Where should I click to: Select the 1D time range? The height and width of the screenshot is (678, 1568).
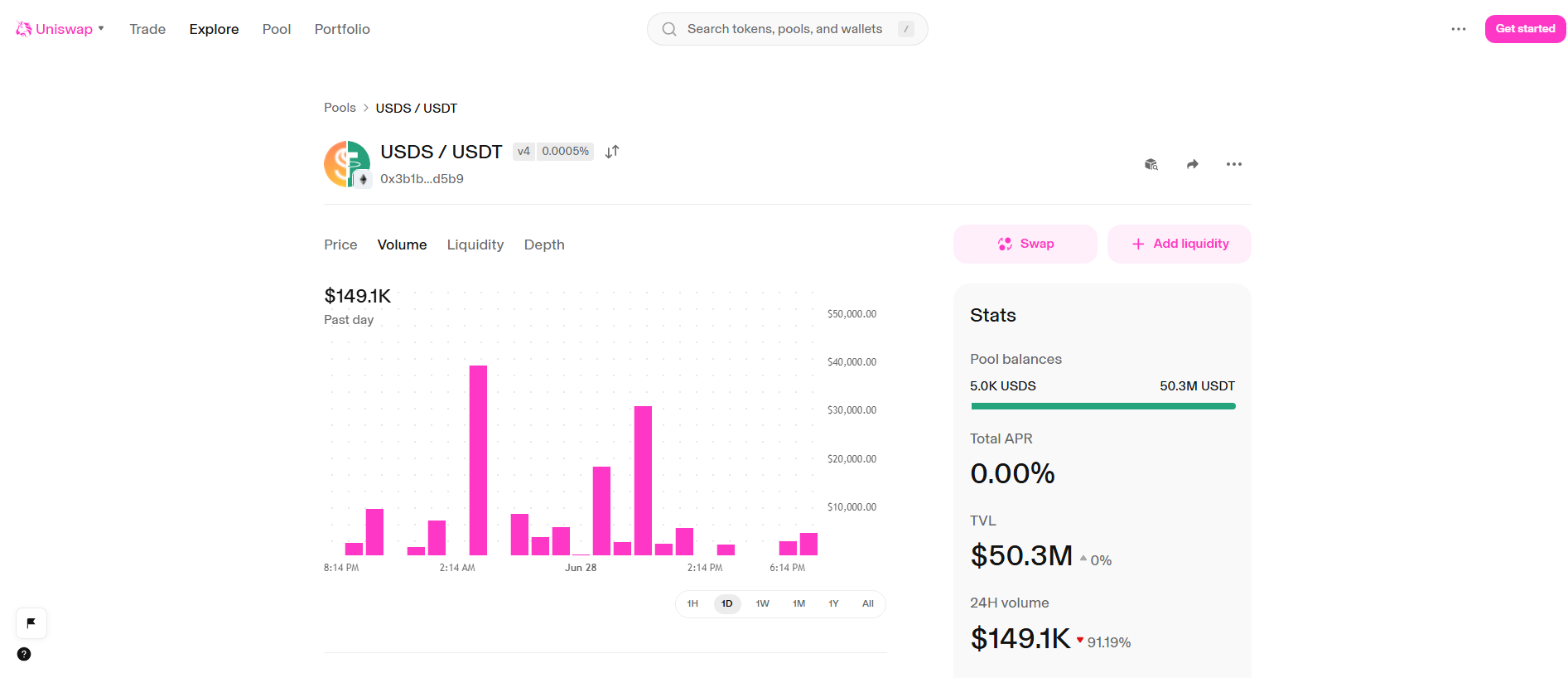727,603
